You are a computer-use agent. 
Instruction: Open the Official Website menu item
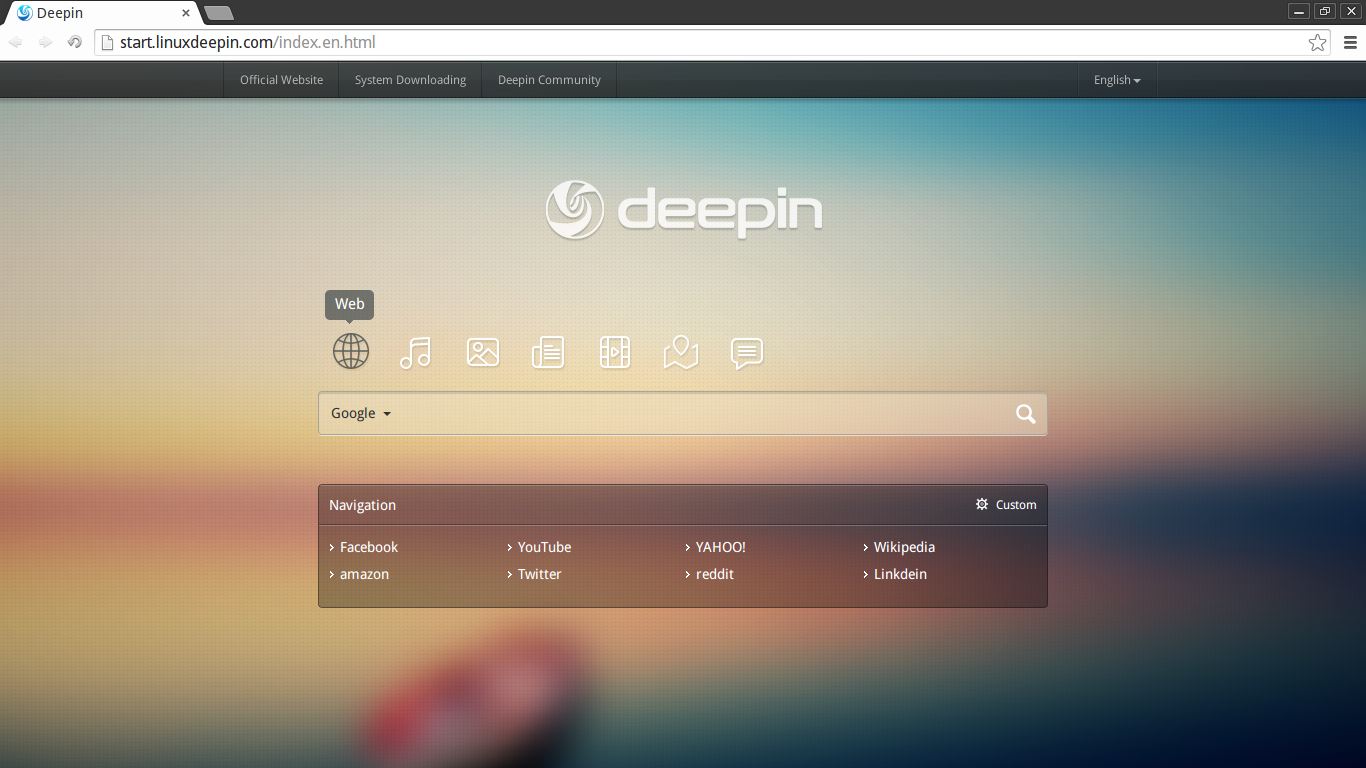click(x=281, y=80)
